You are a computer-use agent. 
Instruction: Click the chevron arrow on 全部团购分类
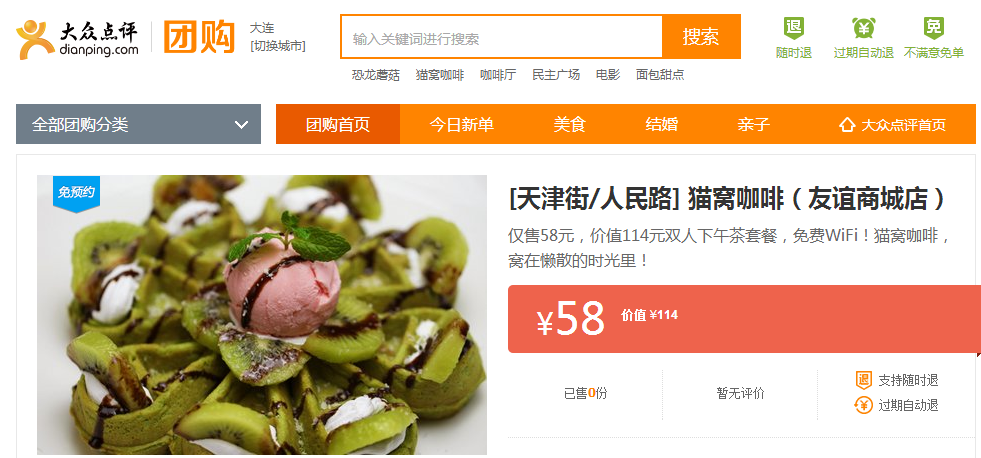click(241, 125)
